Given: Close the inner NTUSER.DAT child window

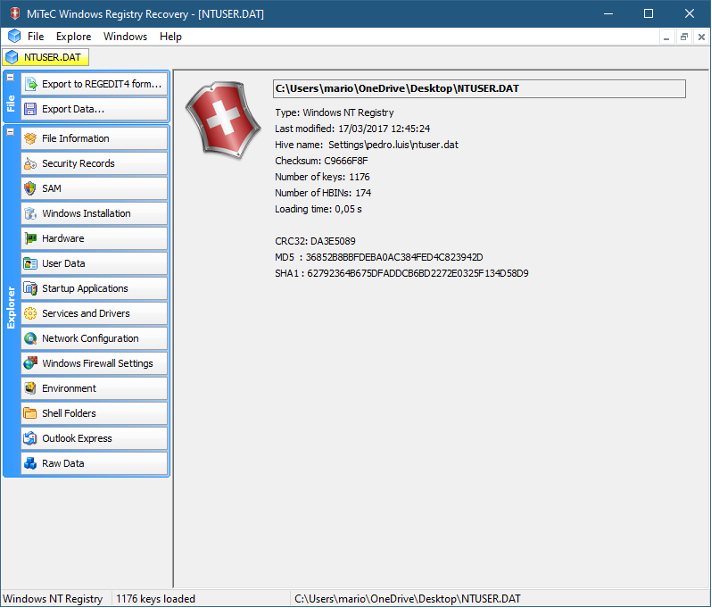Looking at the screenshot, I should 702,37.
